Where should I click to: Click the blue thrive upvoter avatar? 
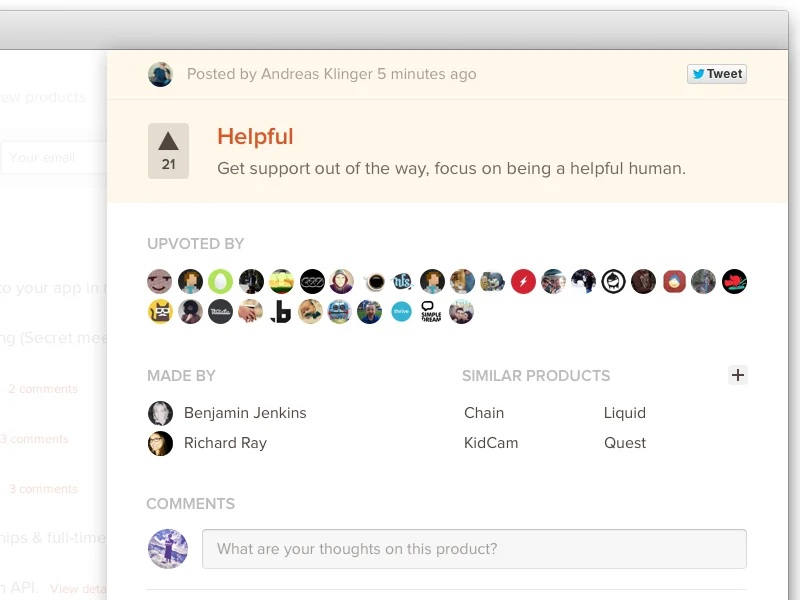coord(401,312)
